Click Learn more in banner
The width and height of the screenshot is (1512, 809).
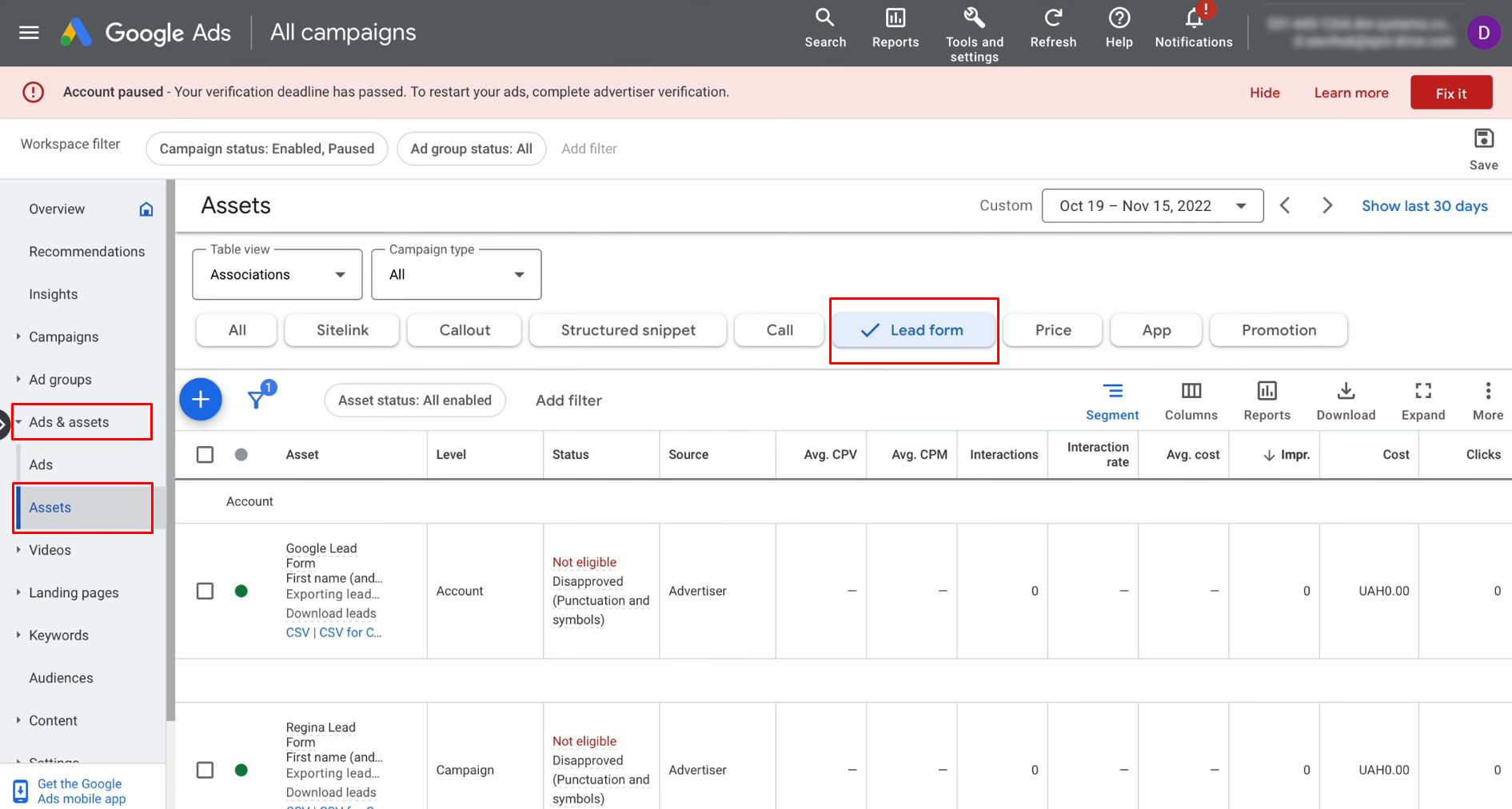coord(1351,93)
